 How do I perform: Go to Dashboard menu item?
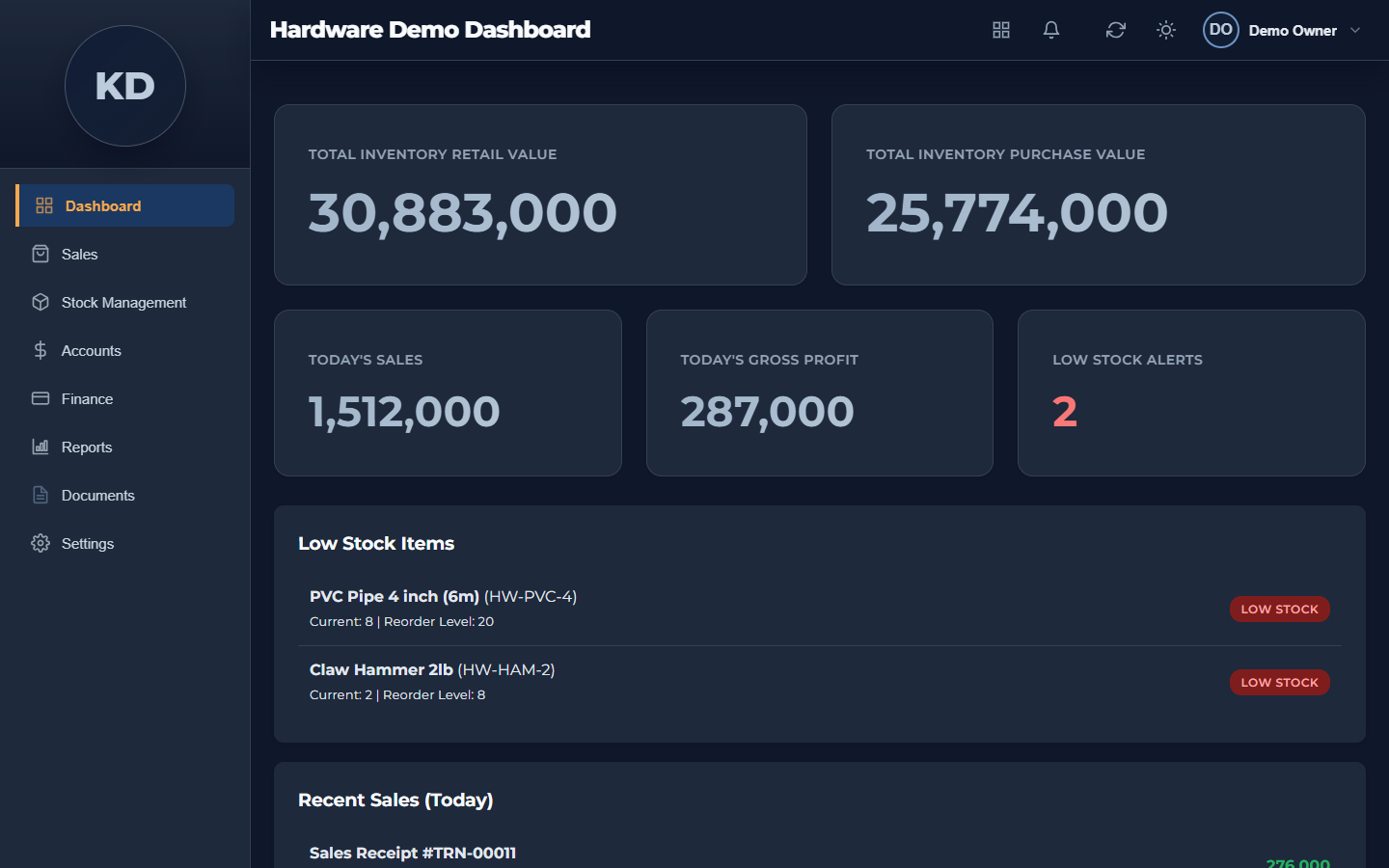click(125, 205)
